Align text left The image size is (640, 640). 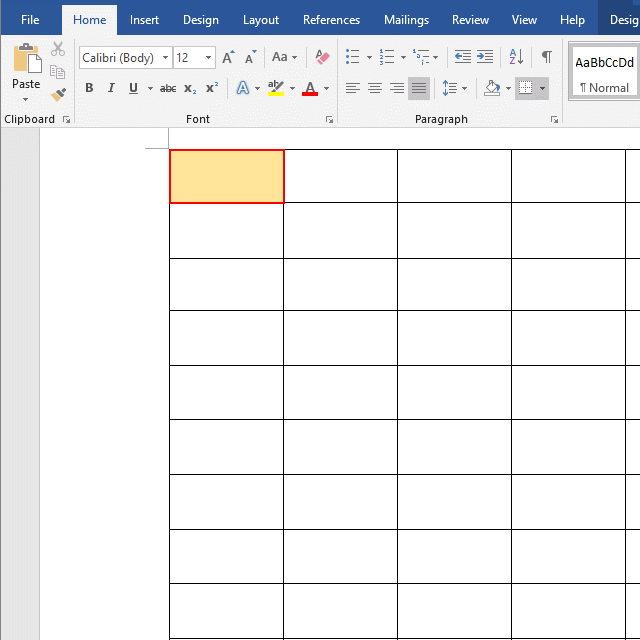(x=353, y=88)
